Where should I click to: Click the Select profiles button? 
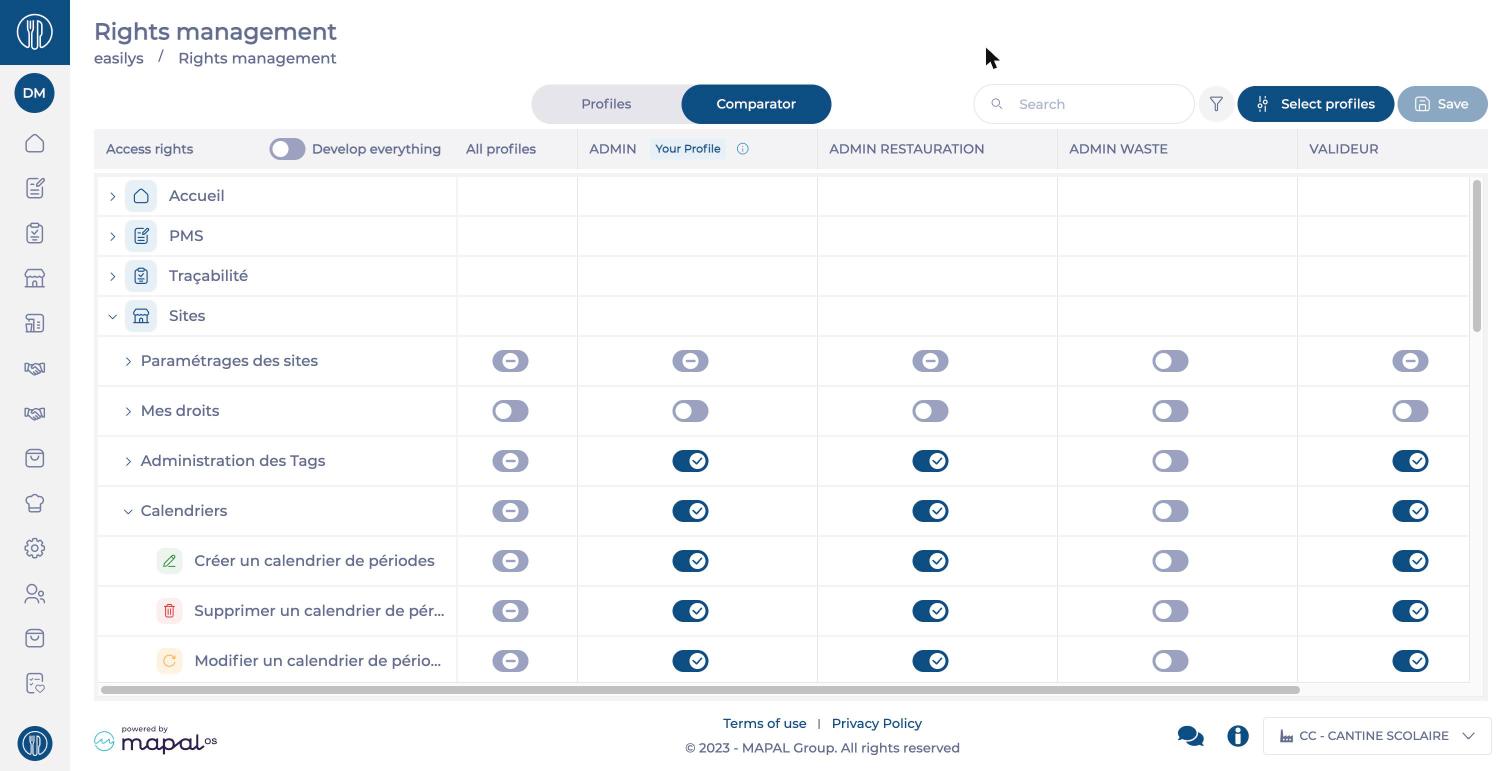pyautogui.click(x=1315, y=104)
